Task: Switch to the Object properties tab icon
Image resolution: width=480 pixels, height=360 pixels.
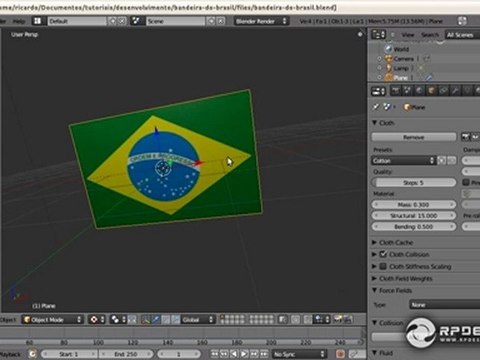Action: pyautogui.click(x=431, y=90)
